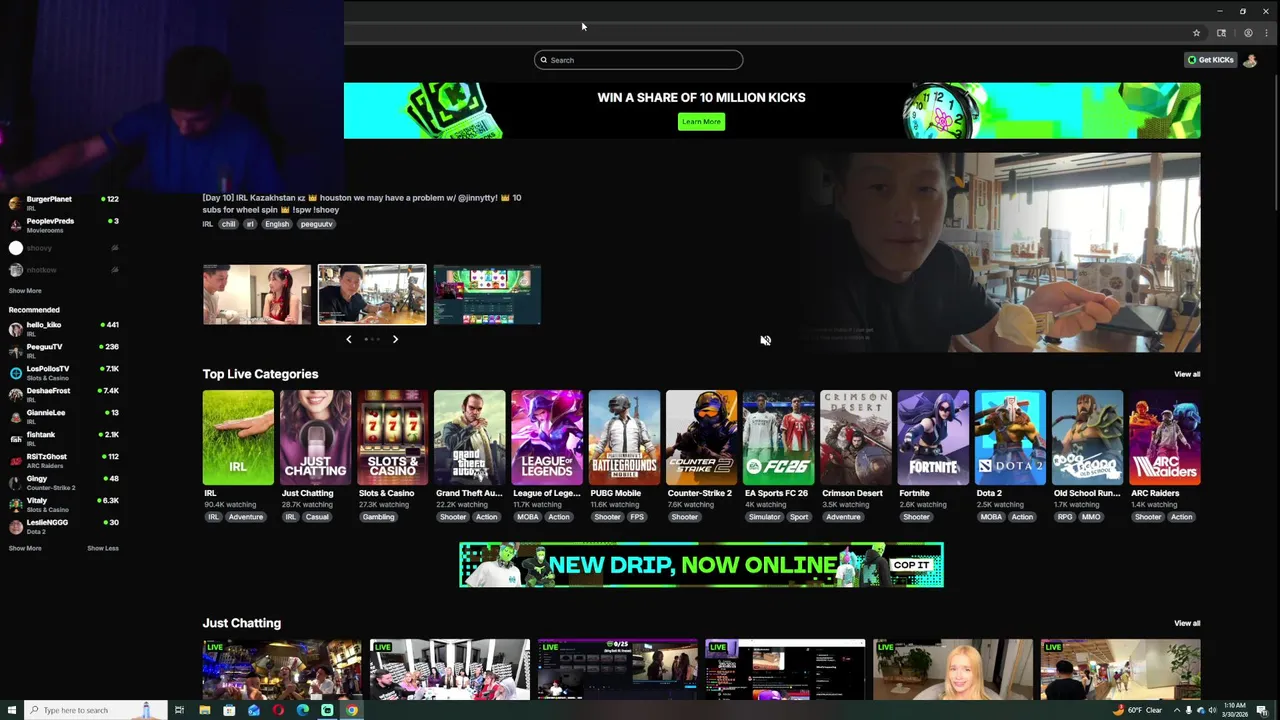
Task: Open Vitaly recommended channel
Action: click(64, 505)
